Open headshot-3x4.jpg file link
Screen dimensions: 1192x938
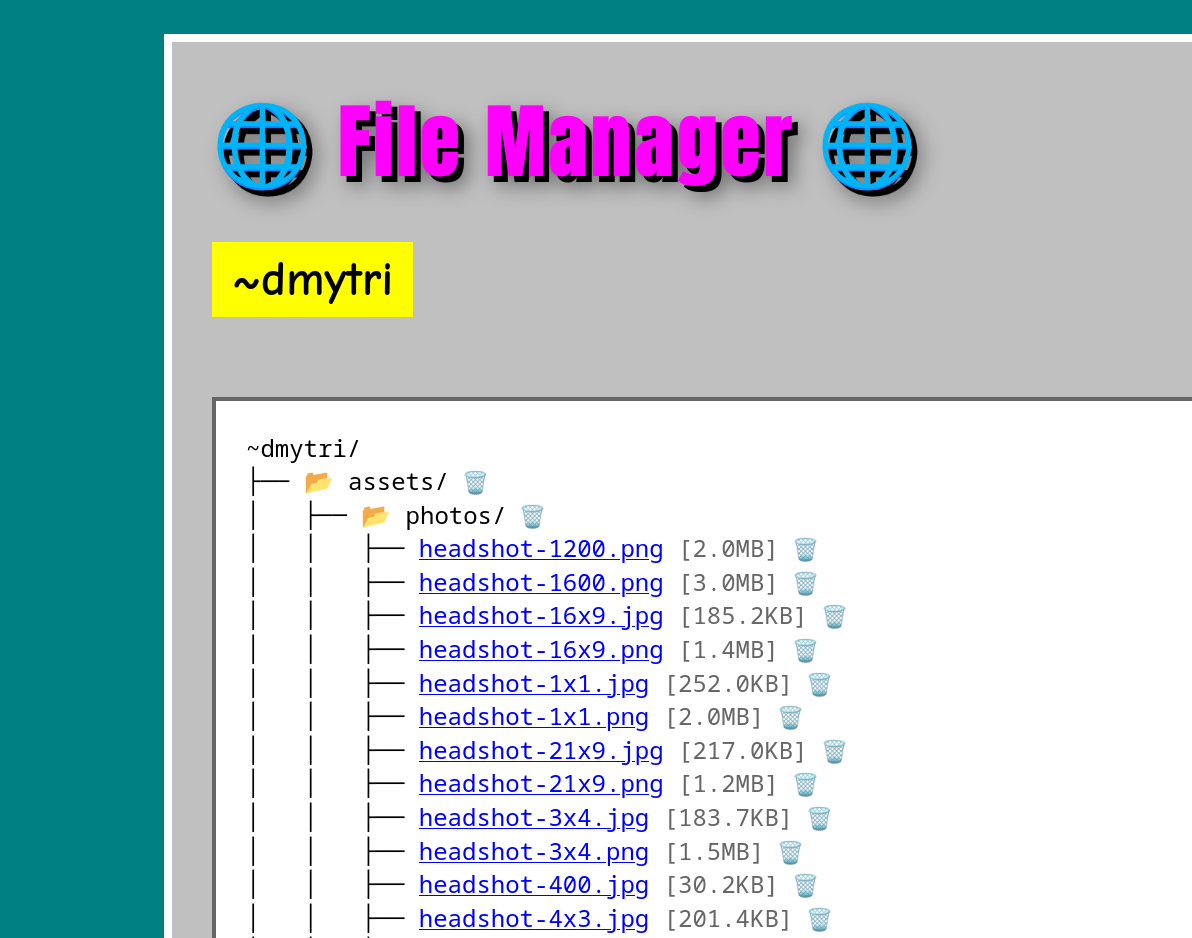[533, 818]
